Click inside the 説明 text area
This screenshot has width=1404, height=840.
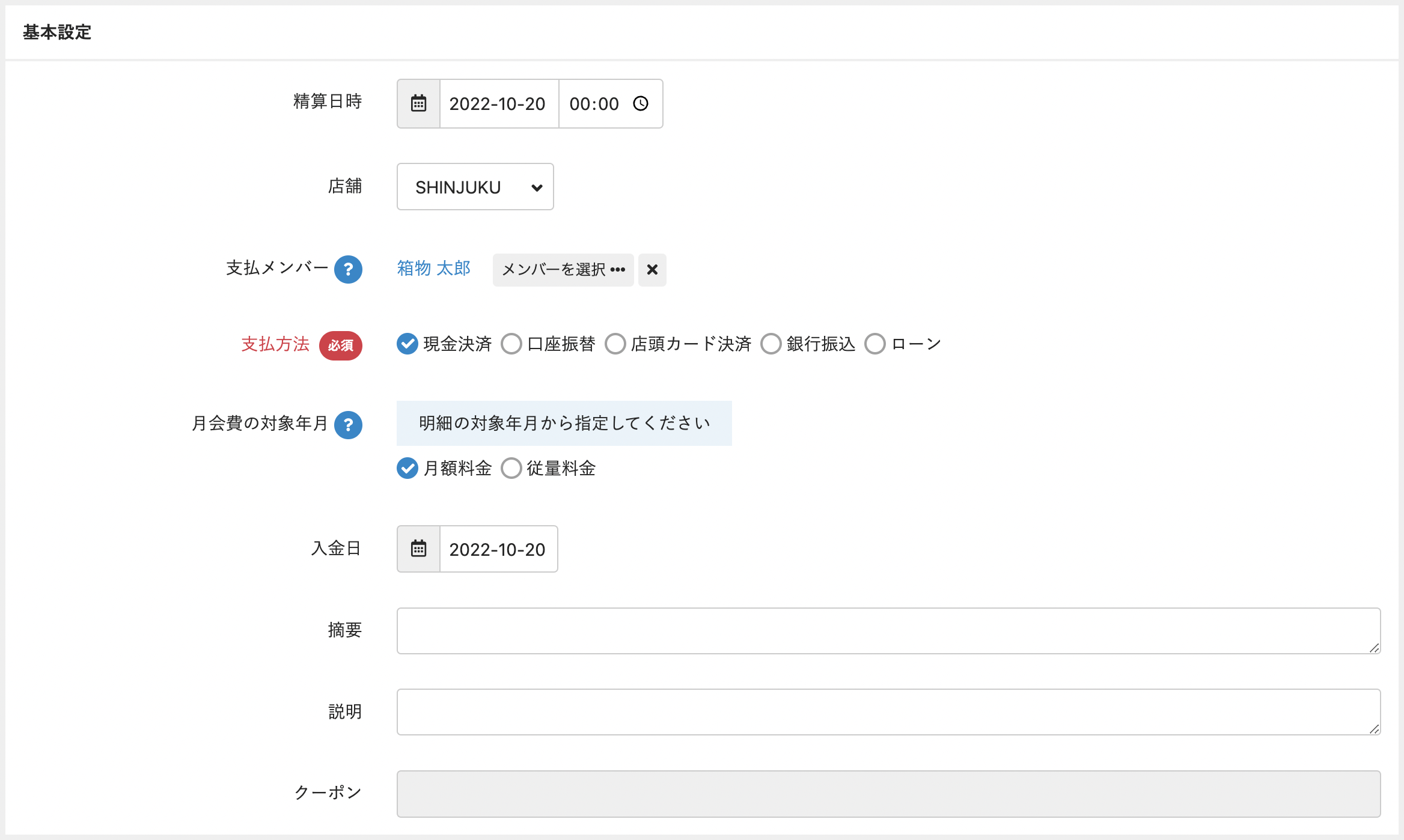(884, 711)
